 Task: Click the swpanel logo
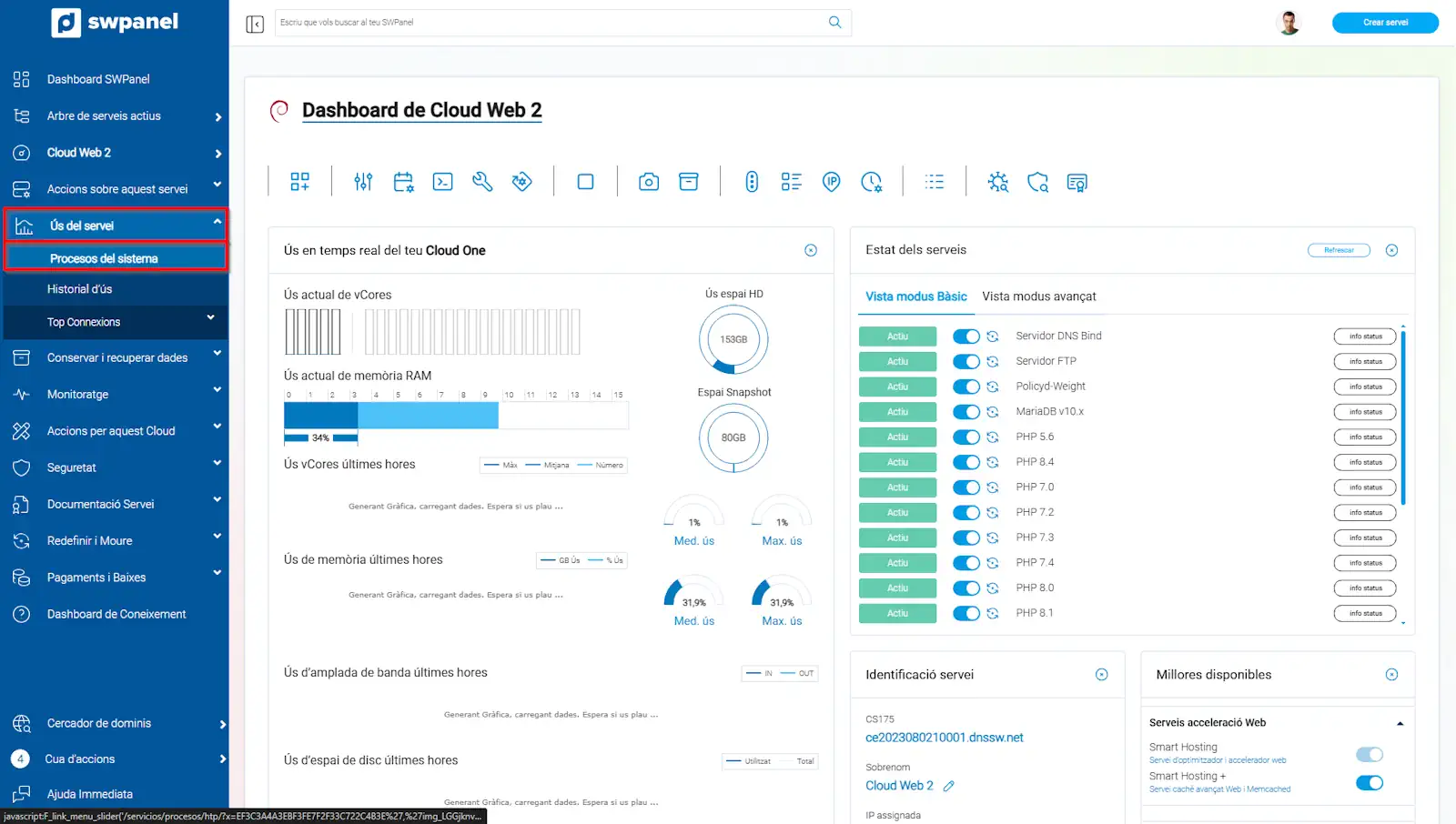[x=115, y=22]
